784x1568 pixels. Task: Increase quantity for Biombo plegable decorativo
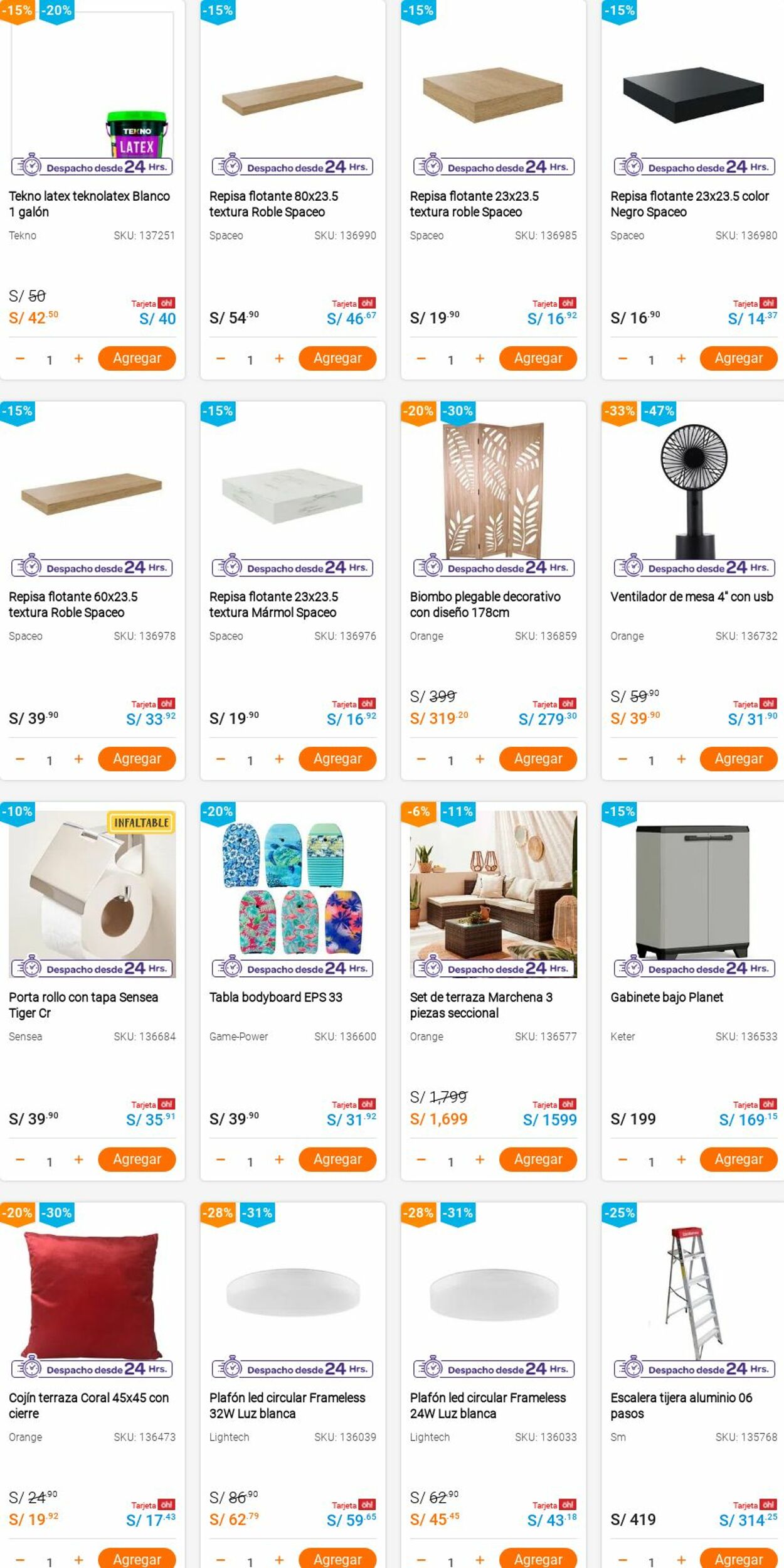coord(480,759)
